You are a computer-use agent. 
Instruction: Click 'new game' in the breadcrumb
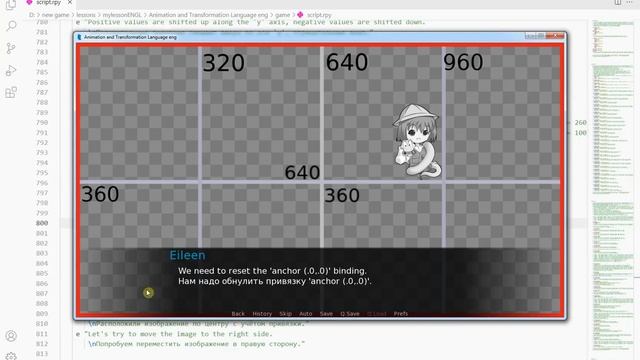click(56, 15)
